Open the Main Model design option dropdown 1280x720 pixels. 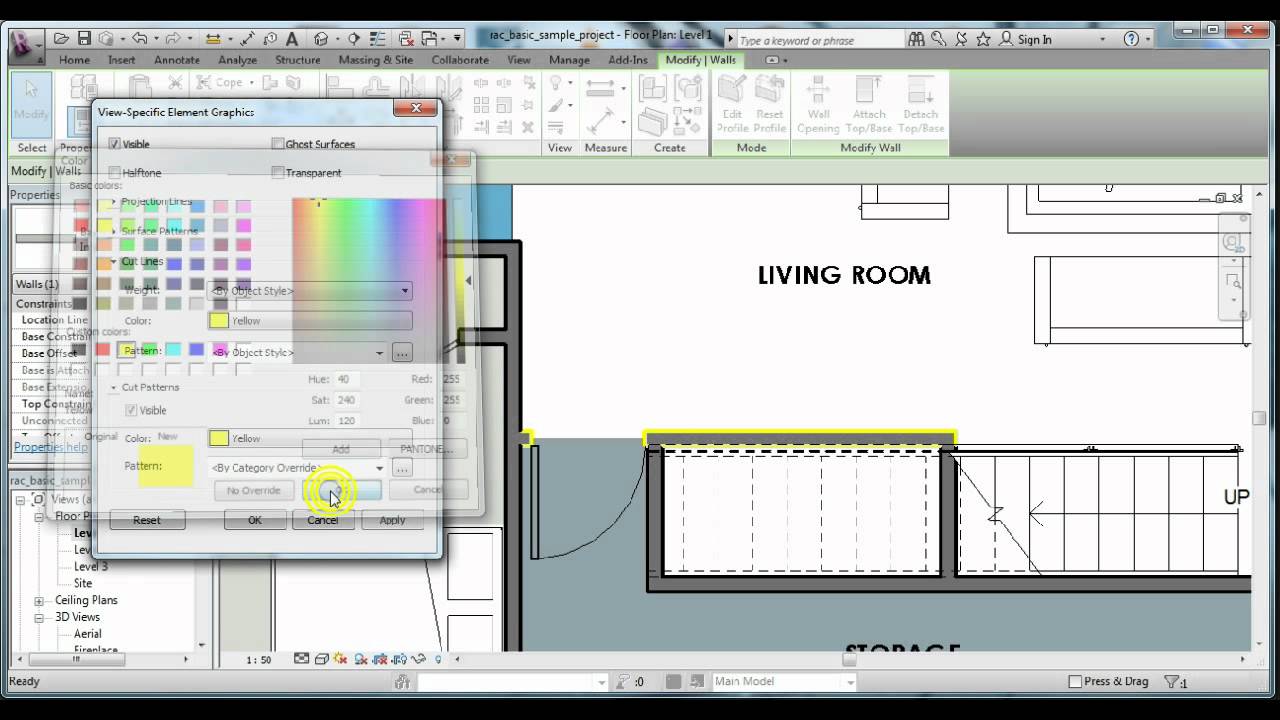[784, 682]
